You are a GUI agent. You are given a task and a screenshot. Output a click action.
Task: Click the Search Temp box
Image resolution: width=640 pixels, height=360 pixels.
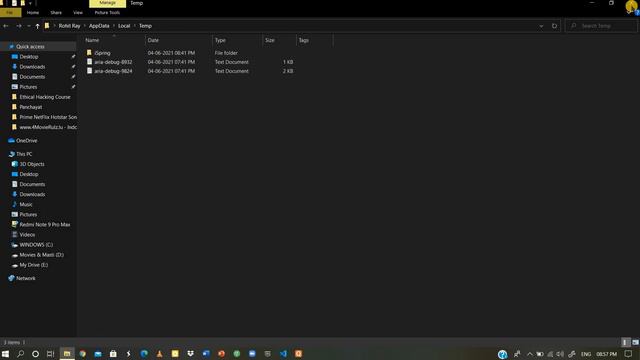click(x=601, y=26)
